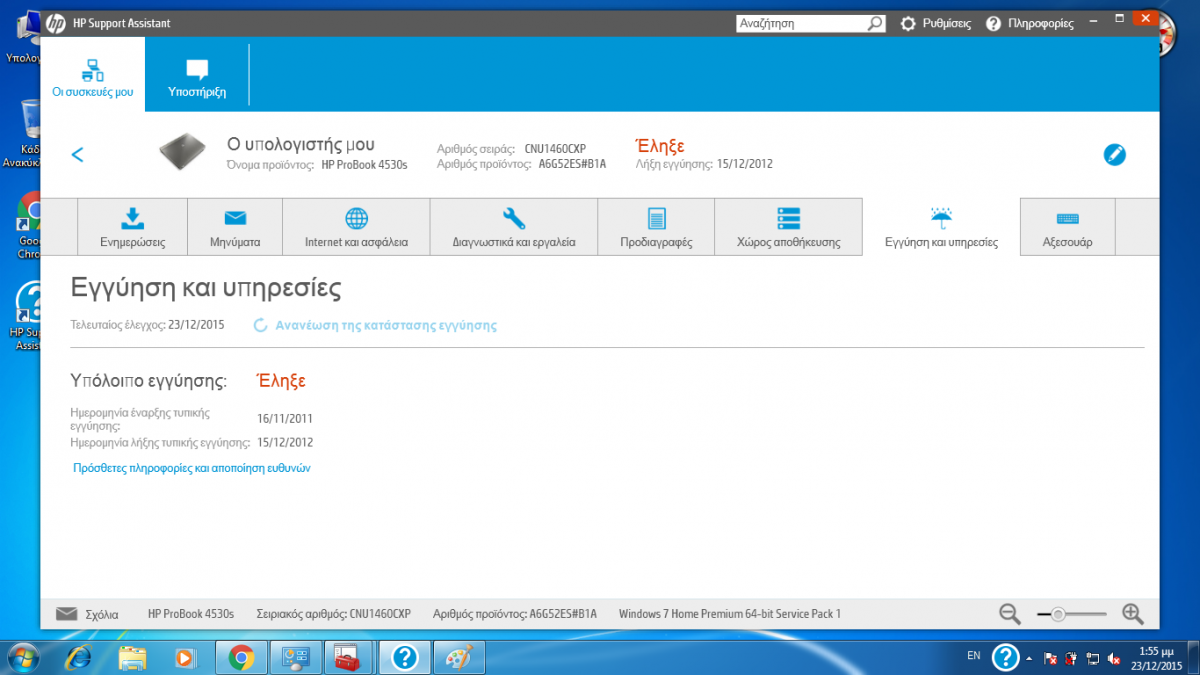
Task: Click the HP logo in title bar
Action: 55,23
